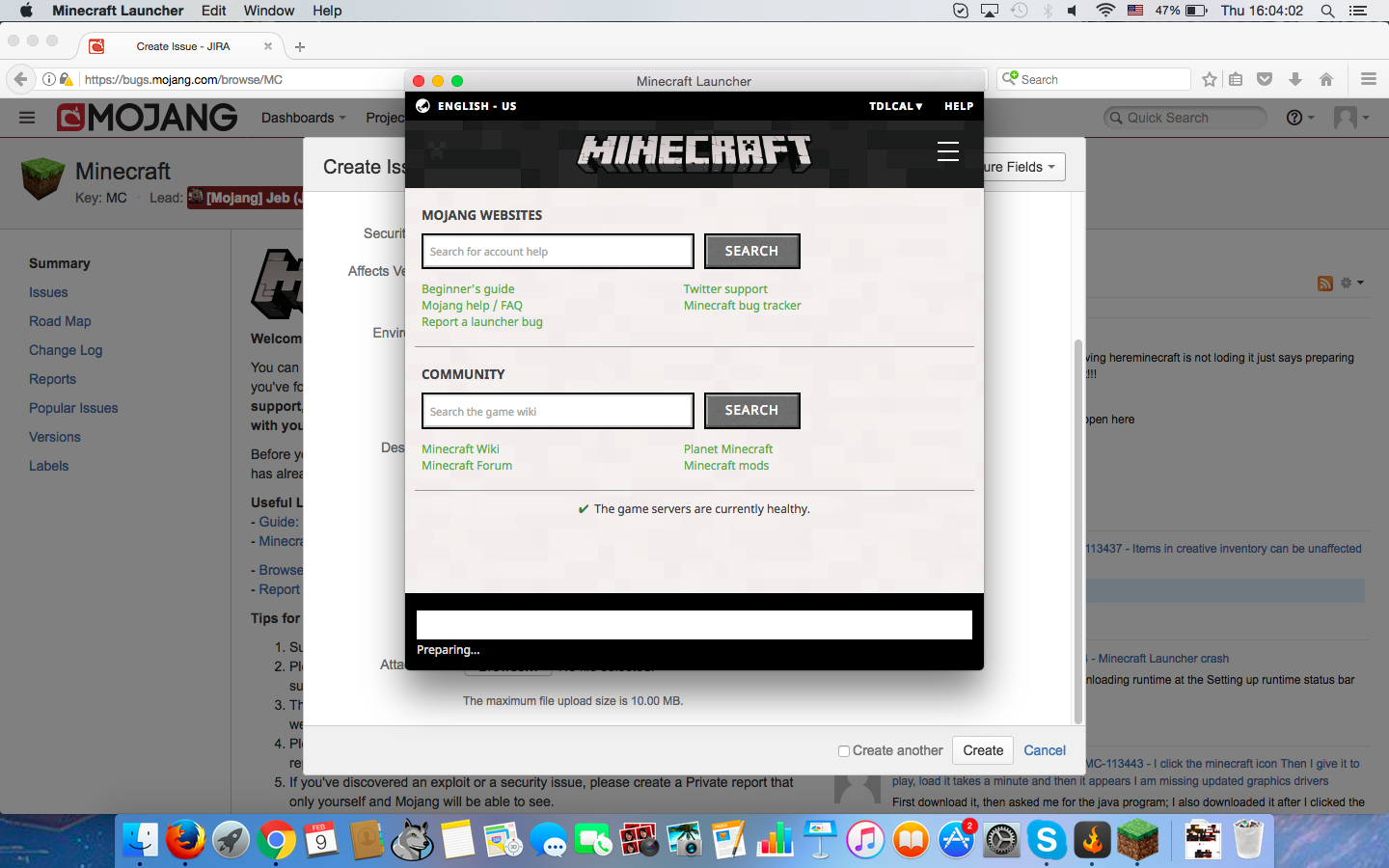Open the gear options dropdown beside RSS
Screen dimensions: 1389x868
point(1352,283)
